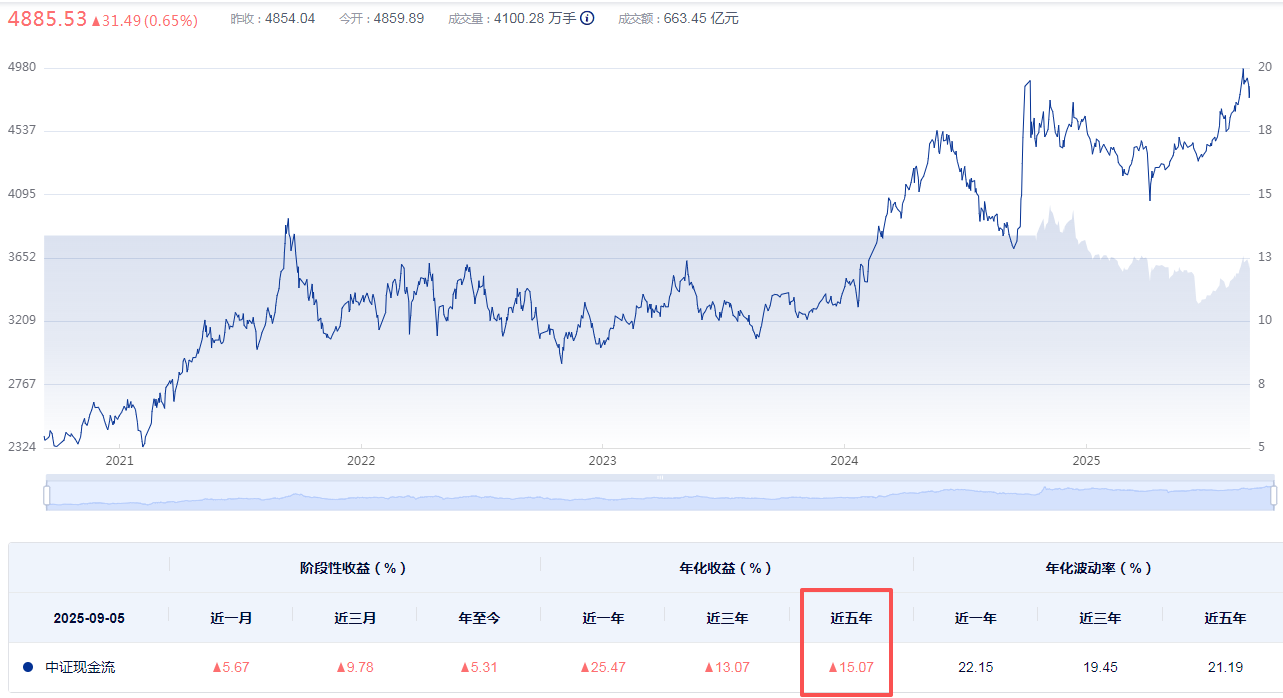Click the 中证现金流 index name
Viewport: 1283px width, 698px height.
pos(80,667)
